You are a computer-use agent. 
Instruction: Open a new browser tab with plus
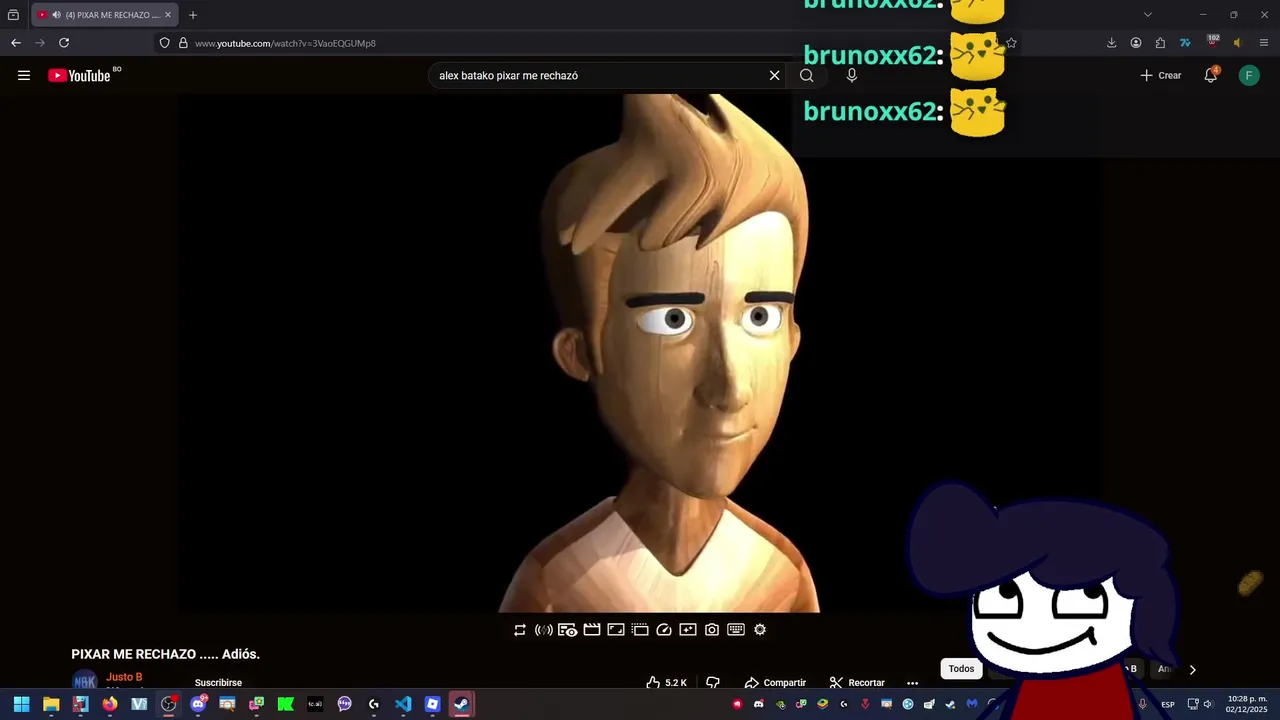coord(193,15)
